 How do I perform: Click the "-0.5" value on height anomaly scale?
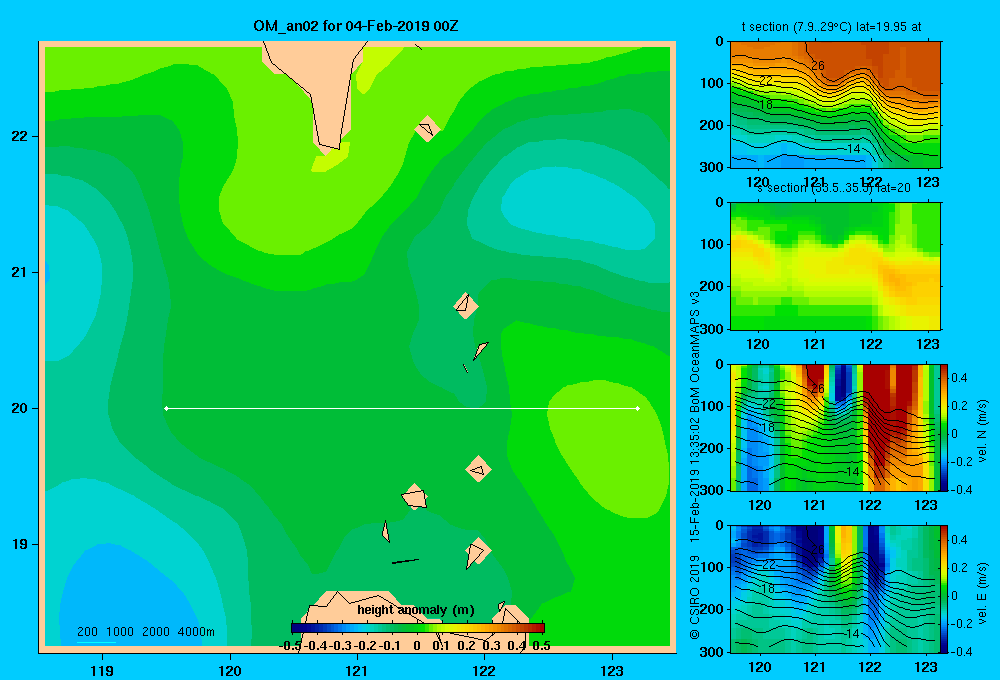pos(290,646)
